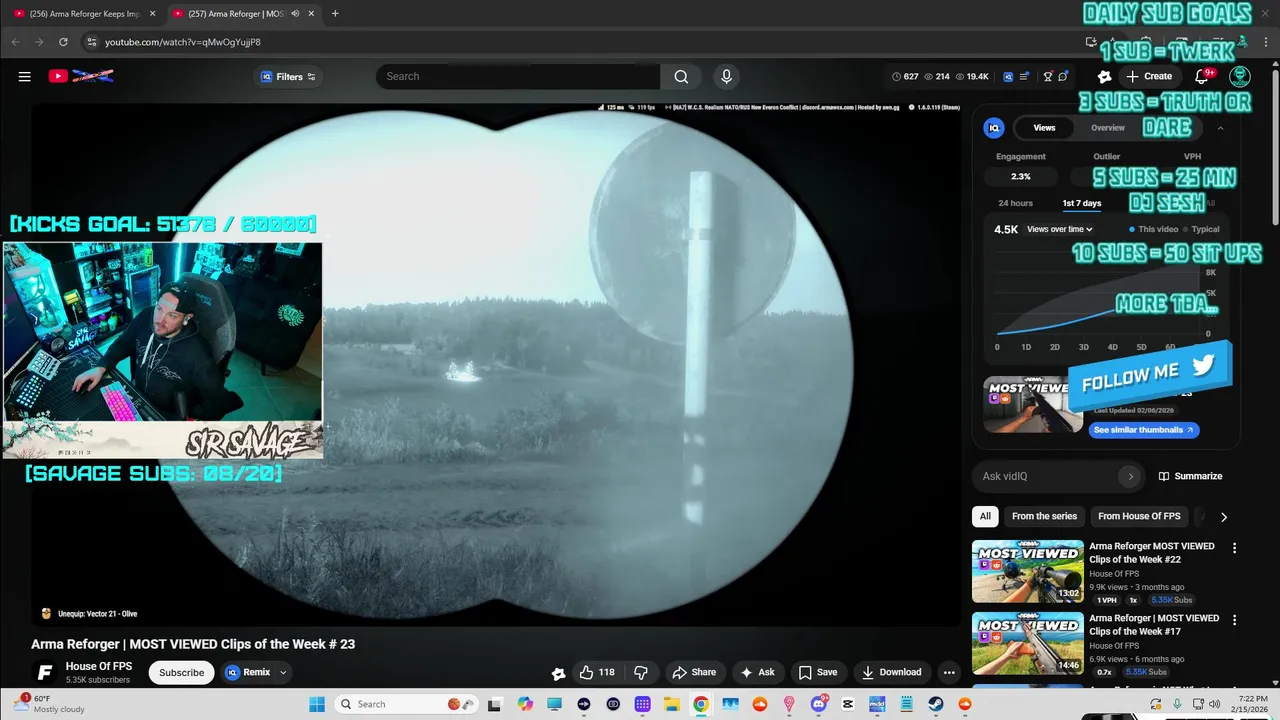Open weather widget showing 60°F

(x=50, y=704)
